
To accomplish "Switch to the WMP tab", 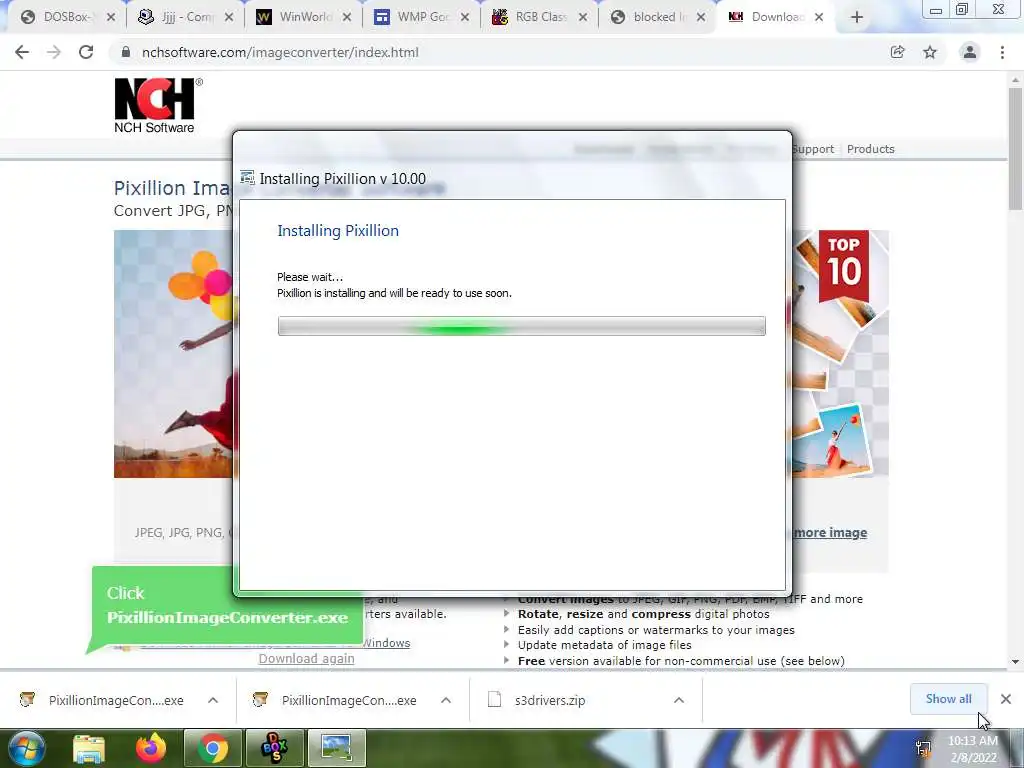I will coord(422,17).
